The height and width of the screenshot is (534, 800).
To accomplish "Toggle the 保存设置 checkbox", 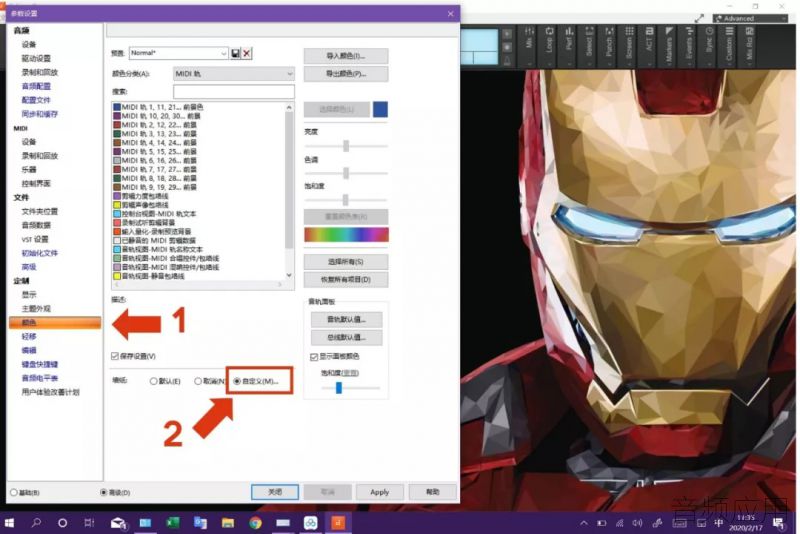I will click(115, 356).
